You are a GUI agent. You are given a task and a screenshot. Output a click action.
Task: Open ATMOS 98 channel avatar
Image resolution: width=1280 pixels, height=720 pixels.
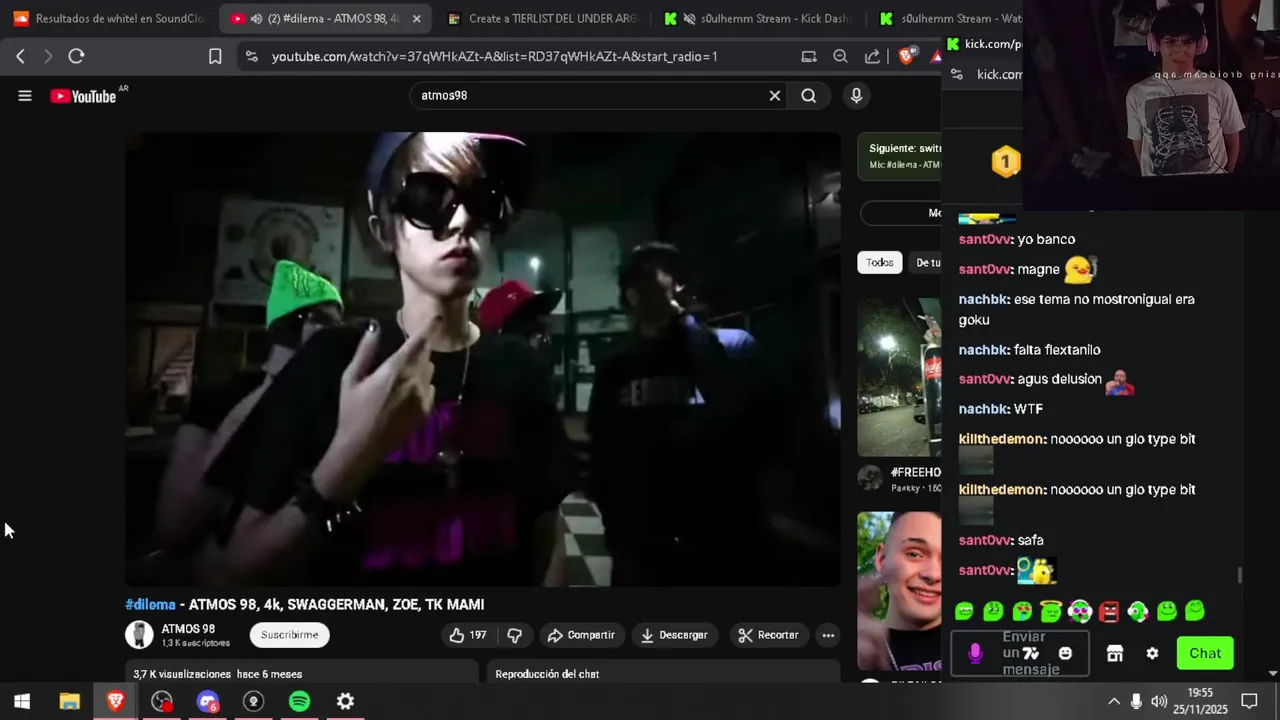click(139, 635)
